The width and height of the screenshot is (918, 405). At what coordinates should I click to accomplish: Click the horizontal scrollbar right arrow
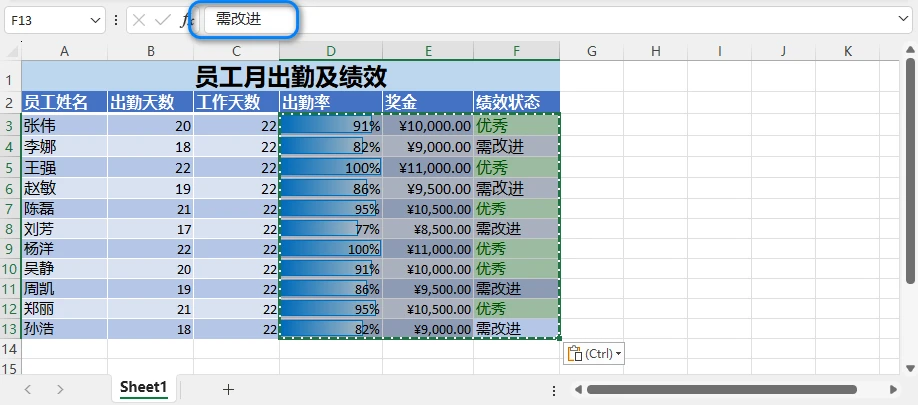[893, 389]
